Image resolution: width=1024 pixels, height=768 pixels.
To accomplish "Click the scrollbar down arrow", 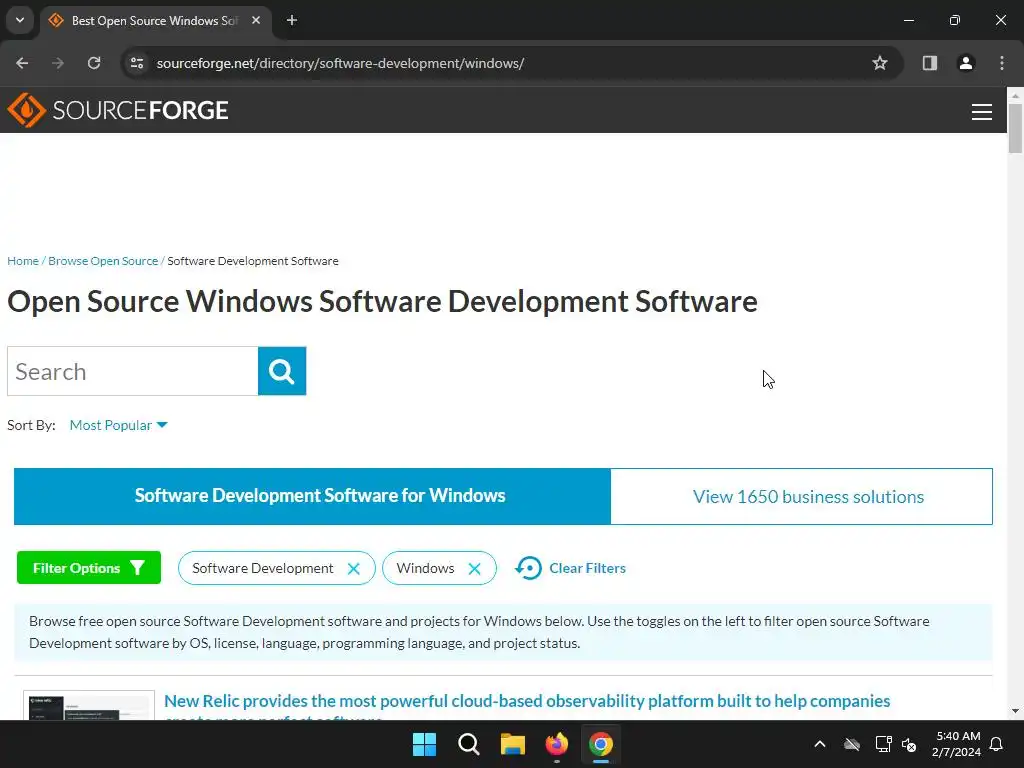I will click(1015, 711).
